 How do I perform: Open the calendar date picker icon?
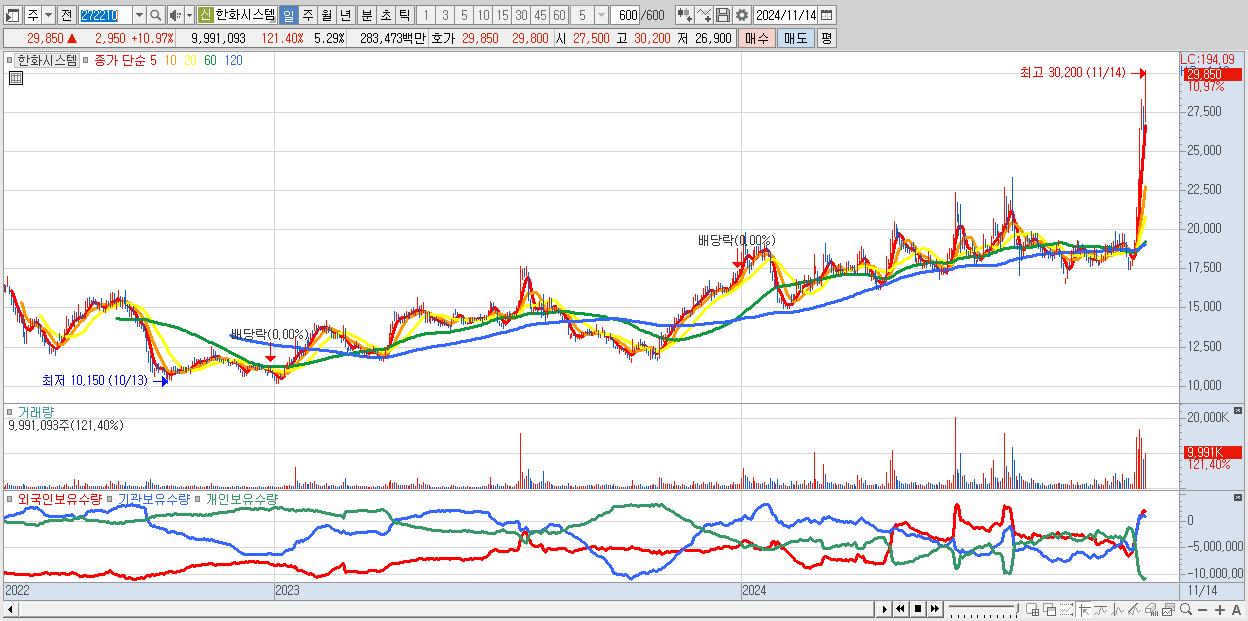[x=828, y=15]
